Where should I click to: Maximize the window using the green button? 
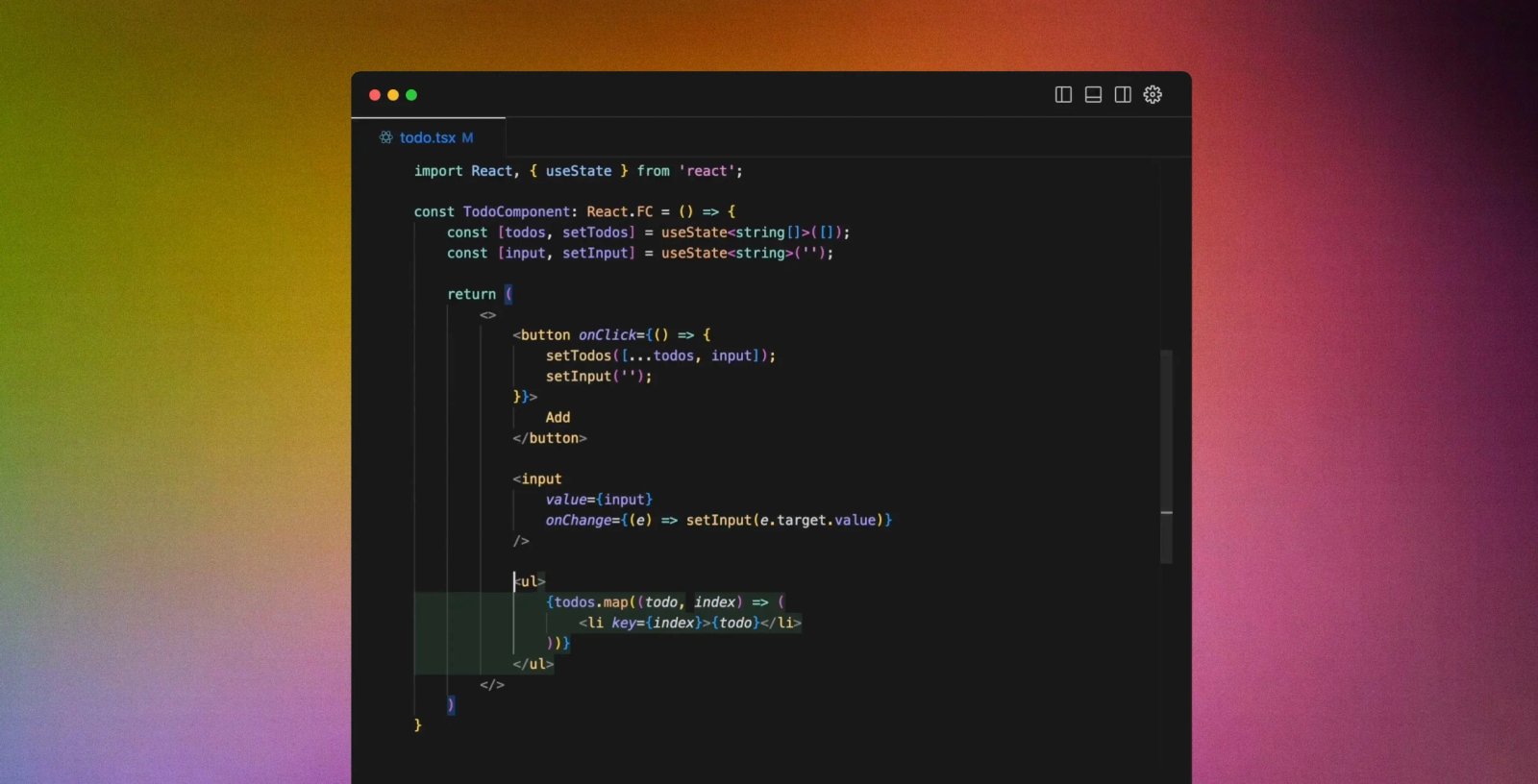[411, 95]
